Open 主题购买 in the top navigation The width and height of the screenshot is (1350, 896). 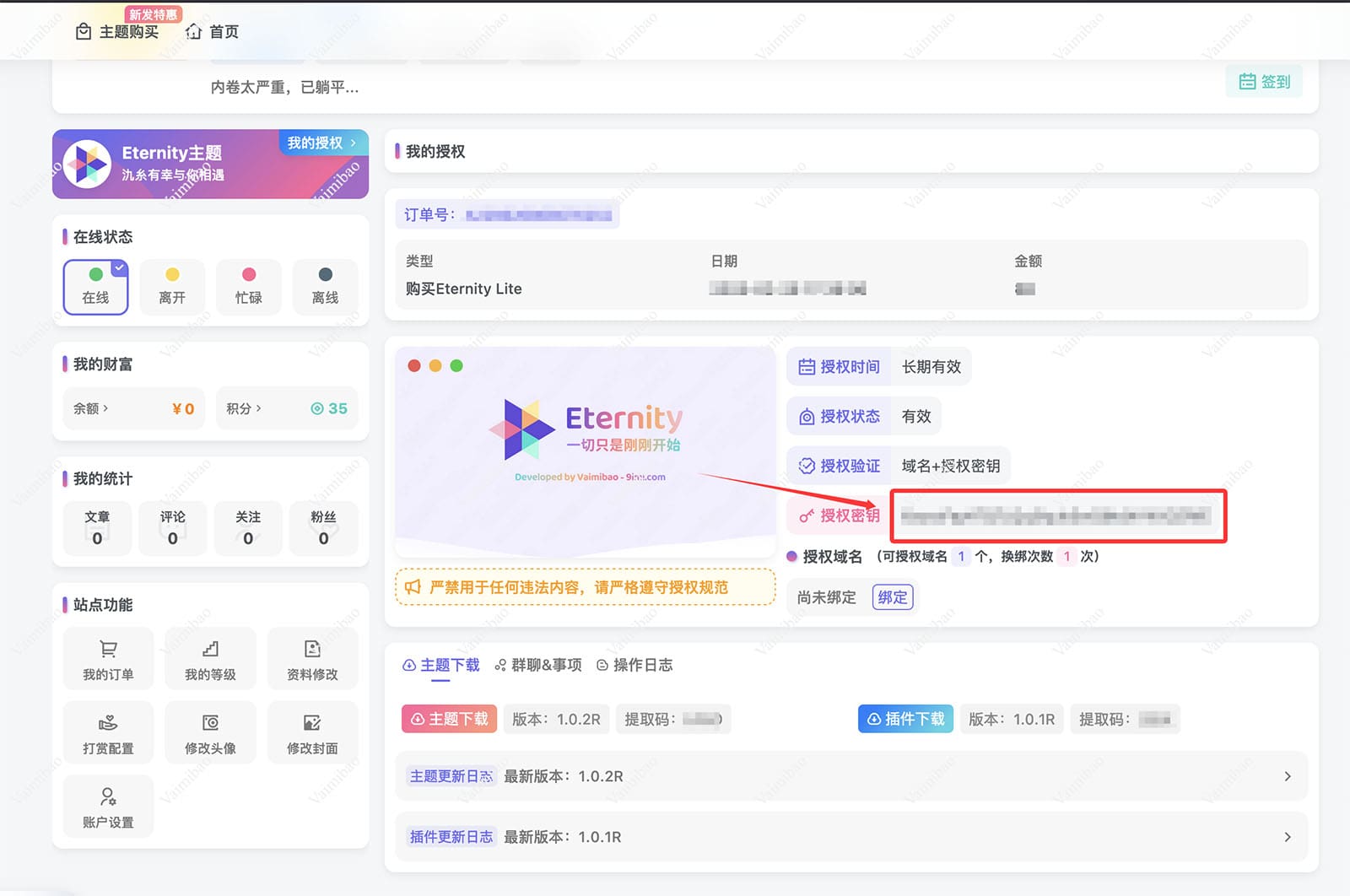(117, 32)
